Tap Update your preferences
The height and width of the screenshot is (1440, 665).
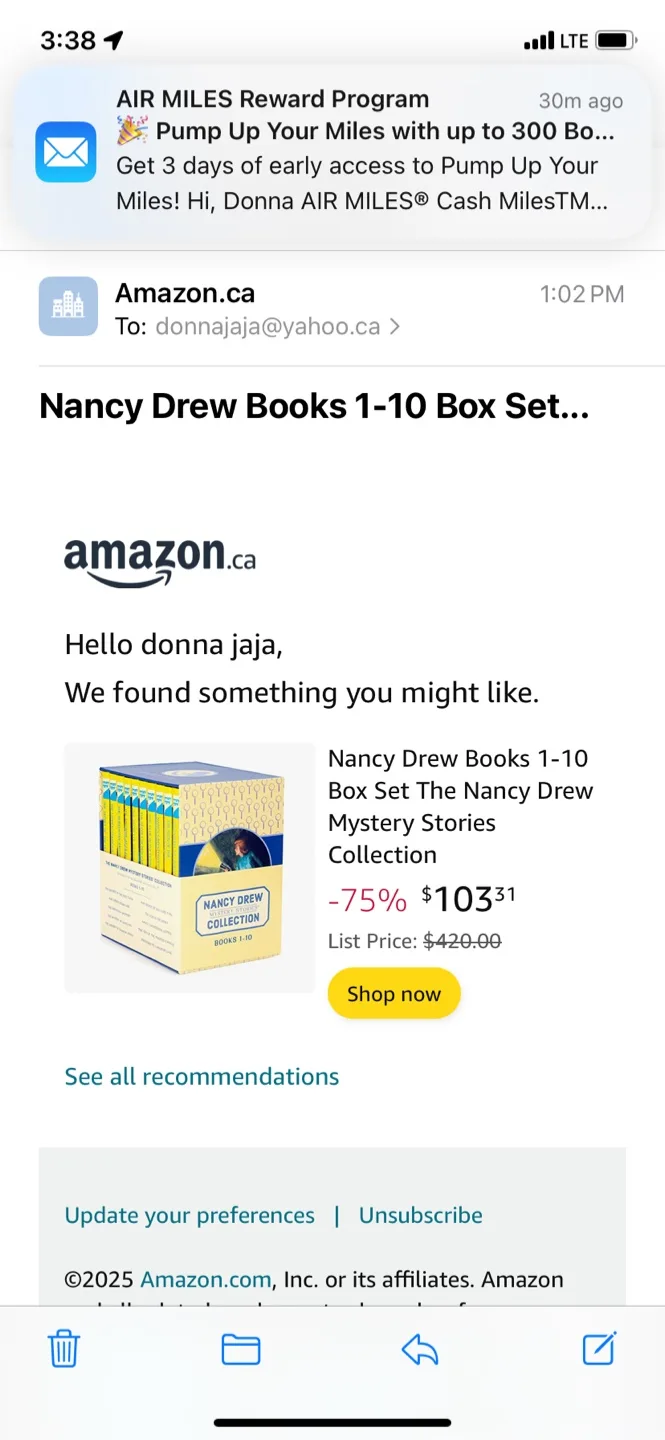click(x=189, y=1215)
